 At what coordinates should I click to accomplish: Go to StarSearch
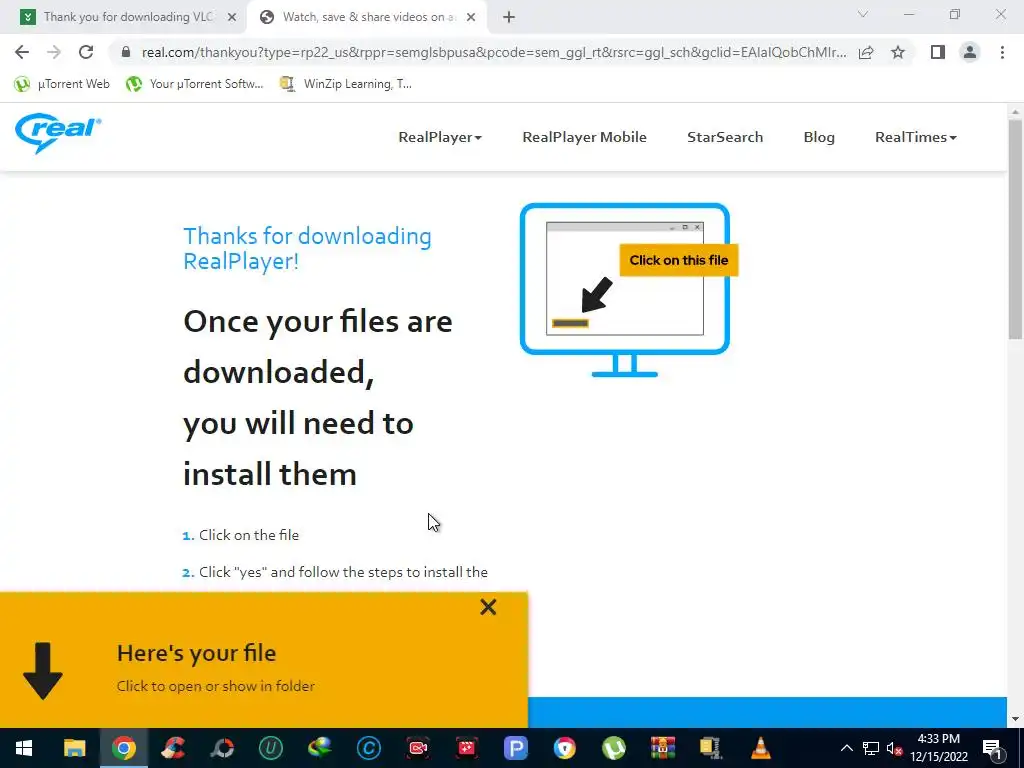coord(725,137)
